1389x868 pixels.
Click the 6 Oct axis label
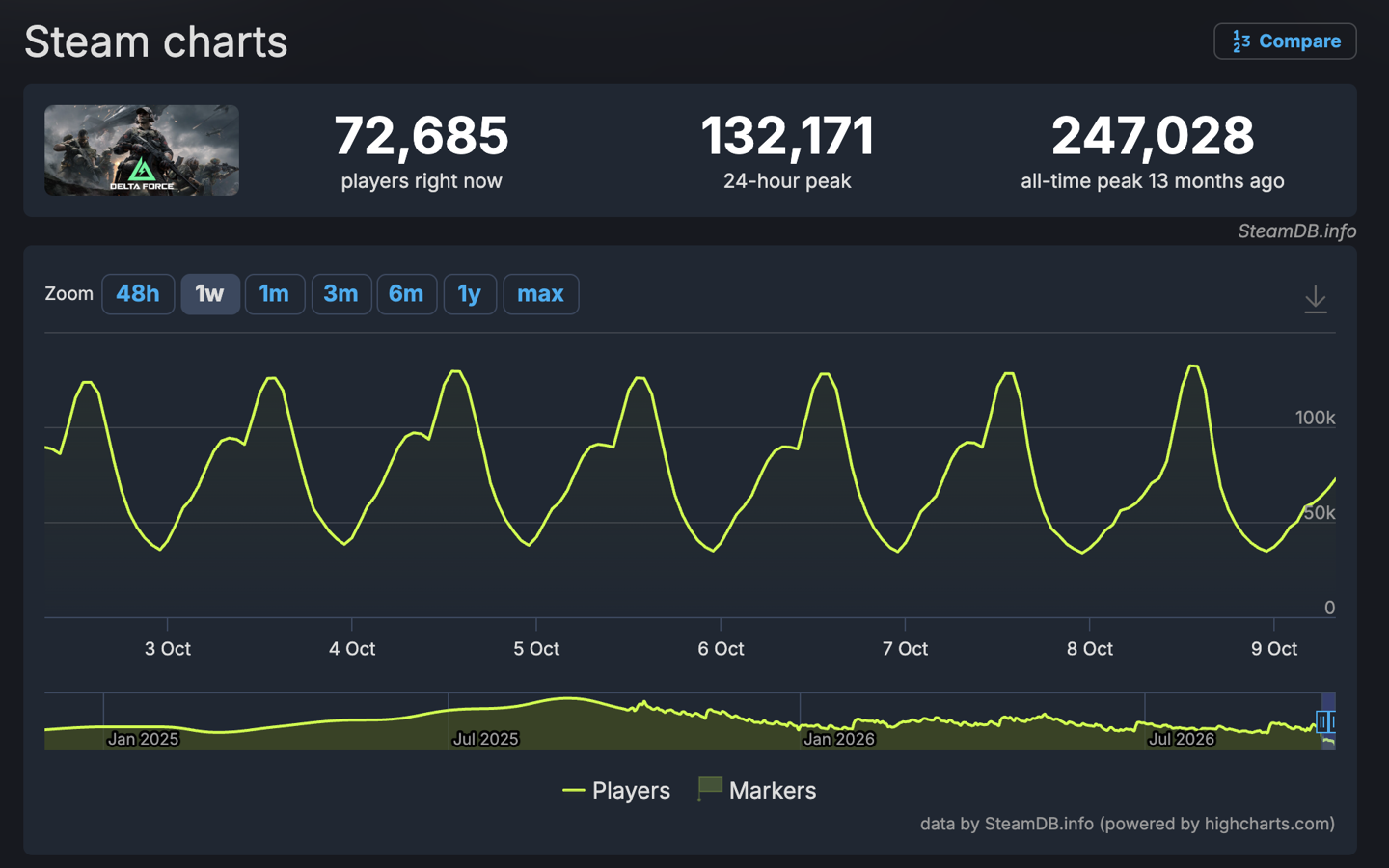721,649
